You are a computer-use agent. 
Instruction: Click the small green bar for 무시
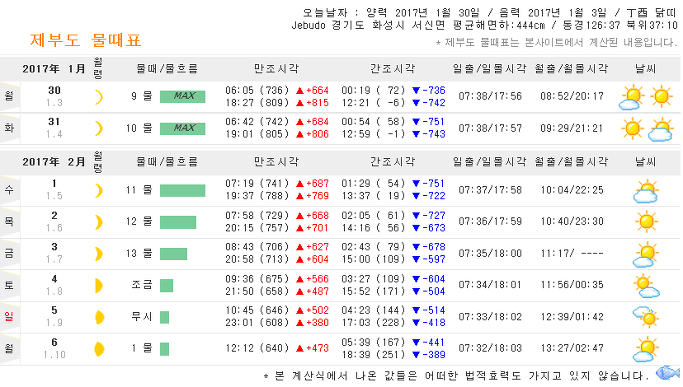click(x=164, y=317)
